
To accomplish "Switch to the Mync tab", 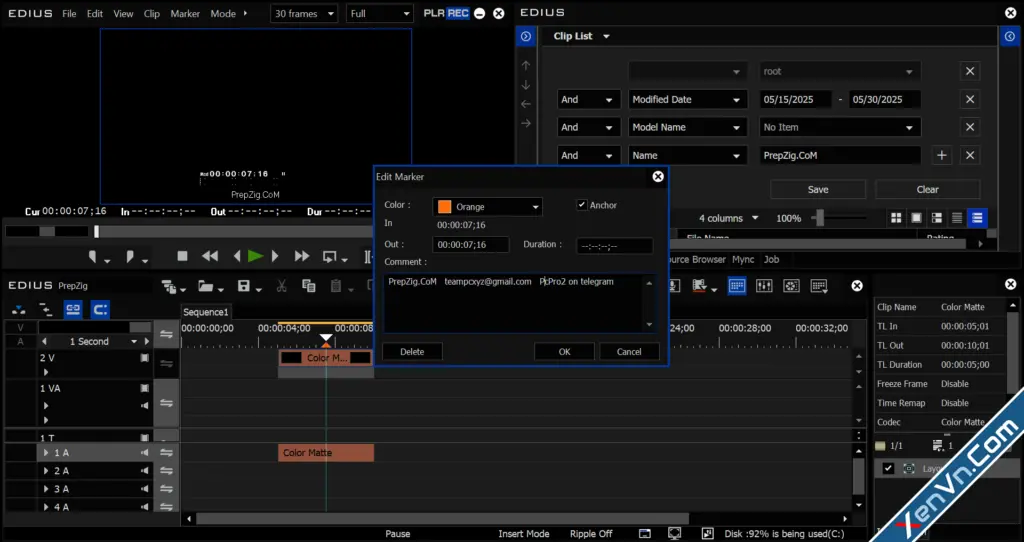I will pyautogui.click(x=743, y=259).
